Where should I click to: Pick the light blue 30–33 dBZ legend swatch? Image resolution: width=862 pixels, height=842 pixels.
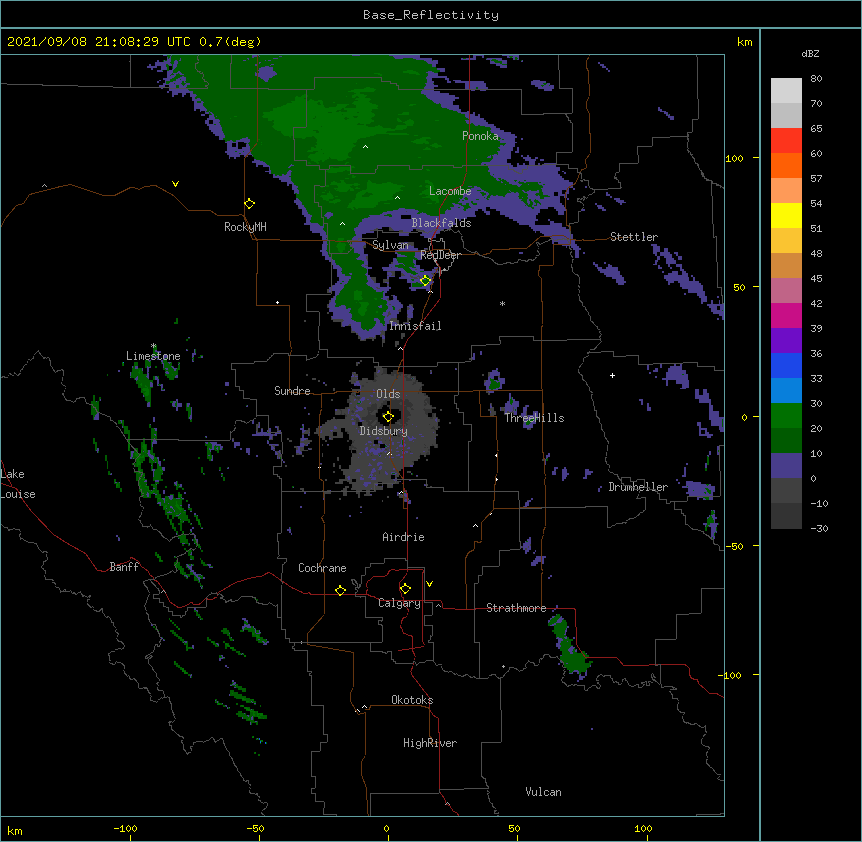click(786, 390)
